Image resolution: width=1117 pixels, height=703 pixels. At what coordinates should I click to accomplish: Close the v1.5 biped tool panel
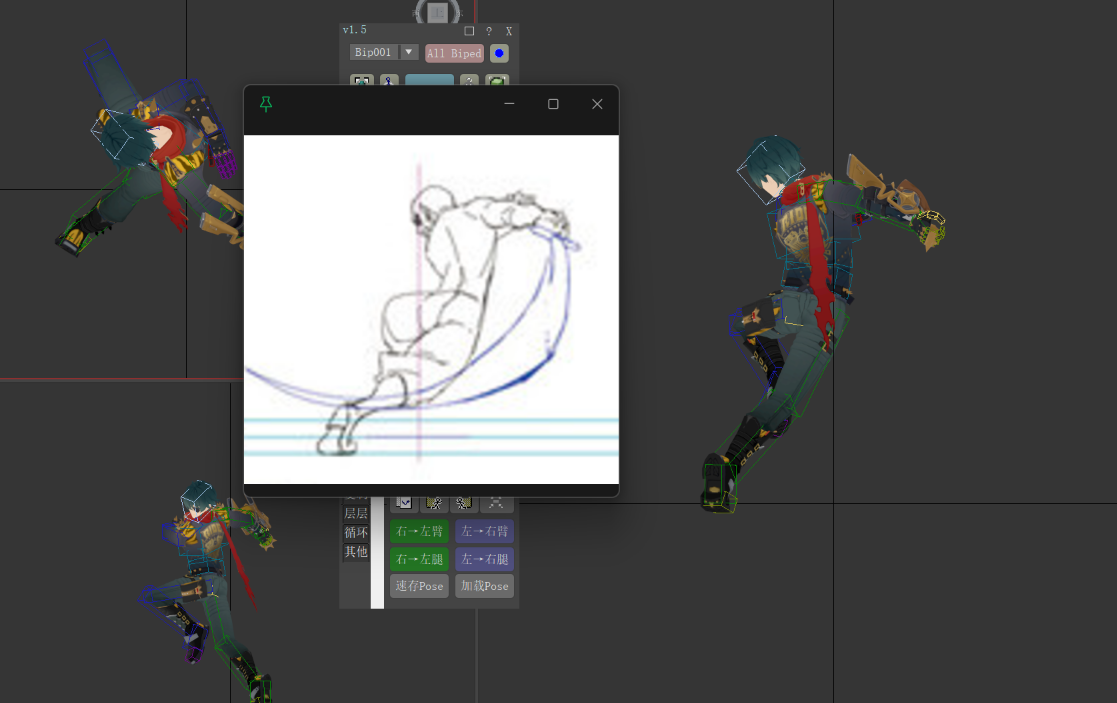tap(509, 31)
